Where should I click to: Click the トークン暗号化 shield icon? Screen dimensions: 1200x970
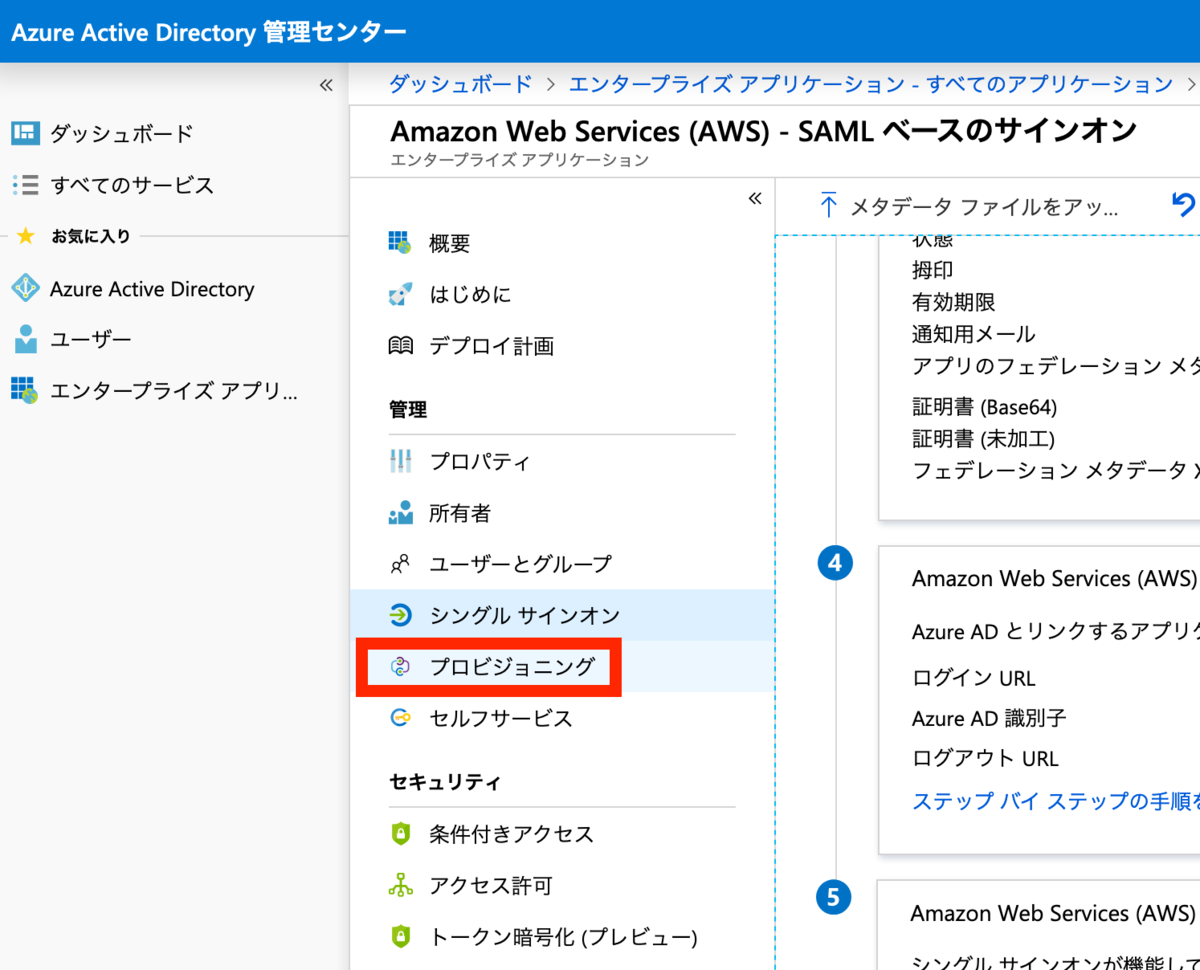coord(400,937)
